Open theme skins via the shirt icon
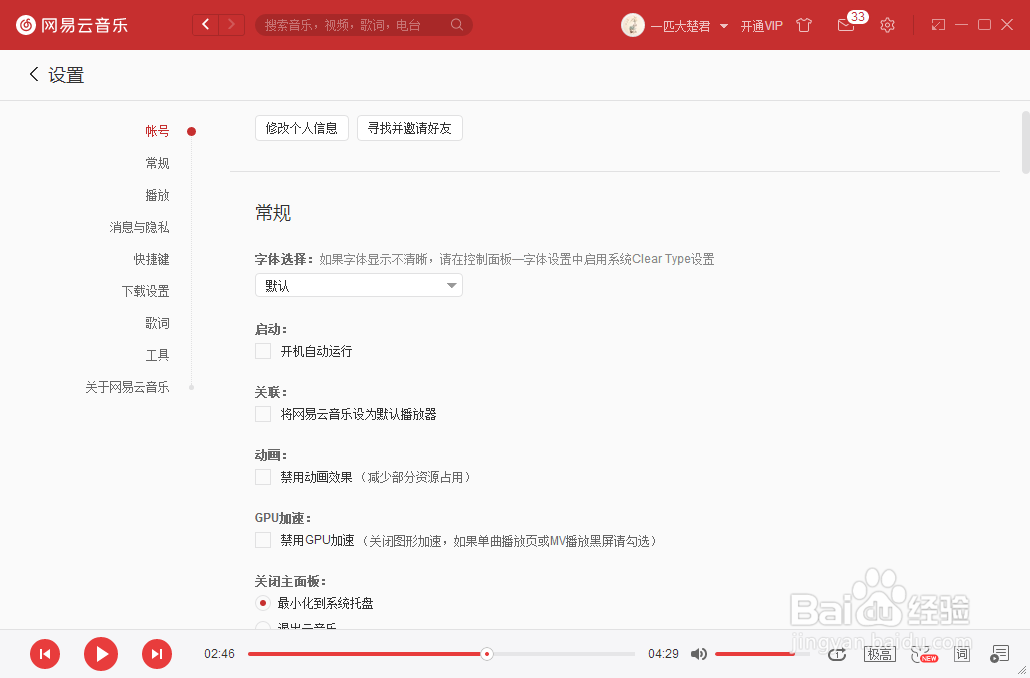The width and height of the screenshot is (1030, 678). (x=803, y=25)
